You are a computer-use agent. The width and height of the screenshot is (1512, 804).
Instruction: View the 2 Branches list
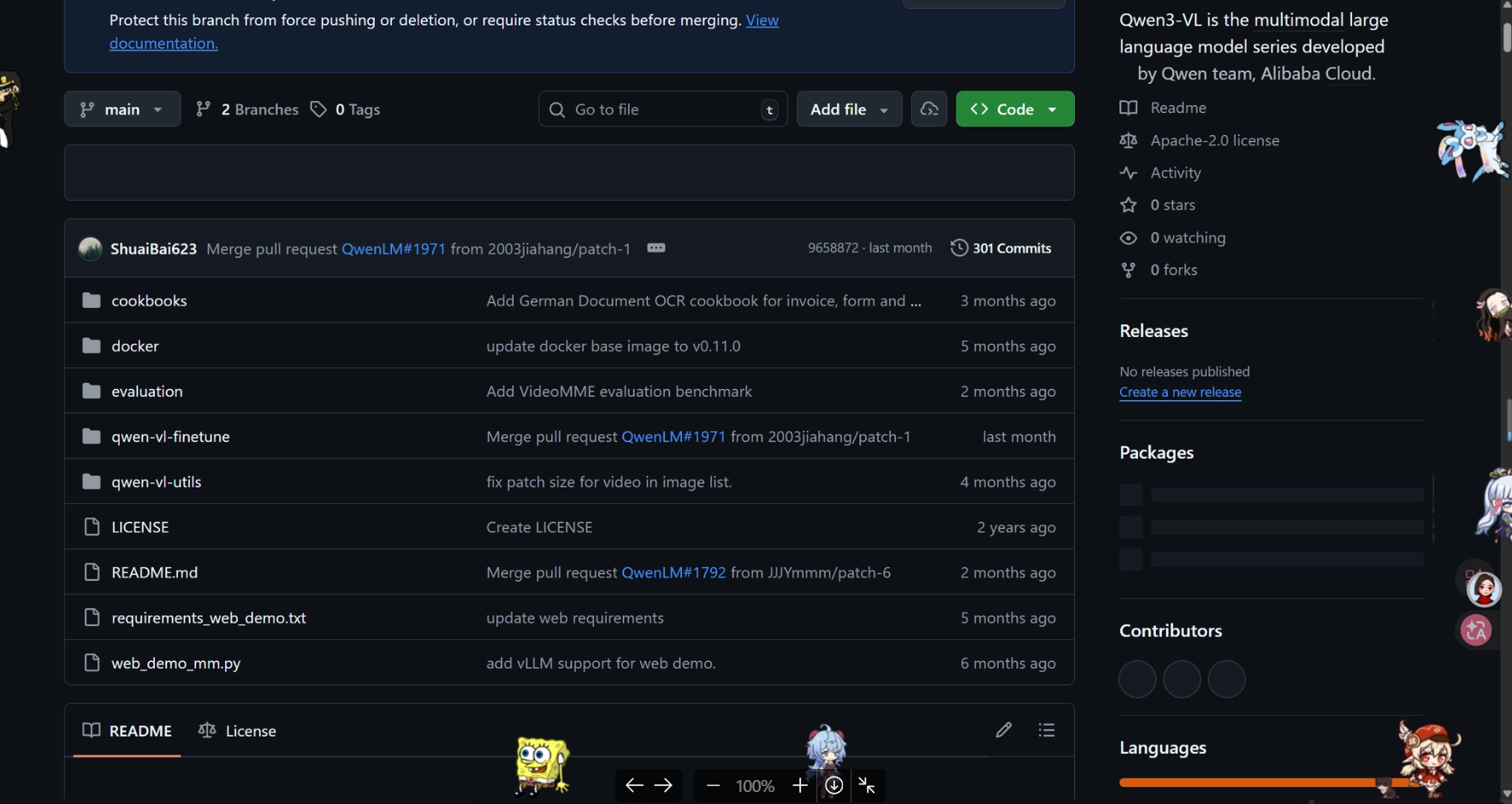246,109
